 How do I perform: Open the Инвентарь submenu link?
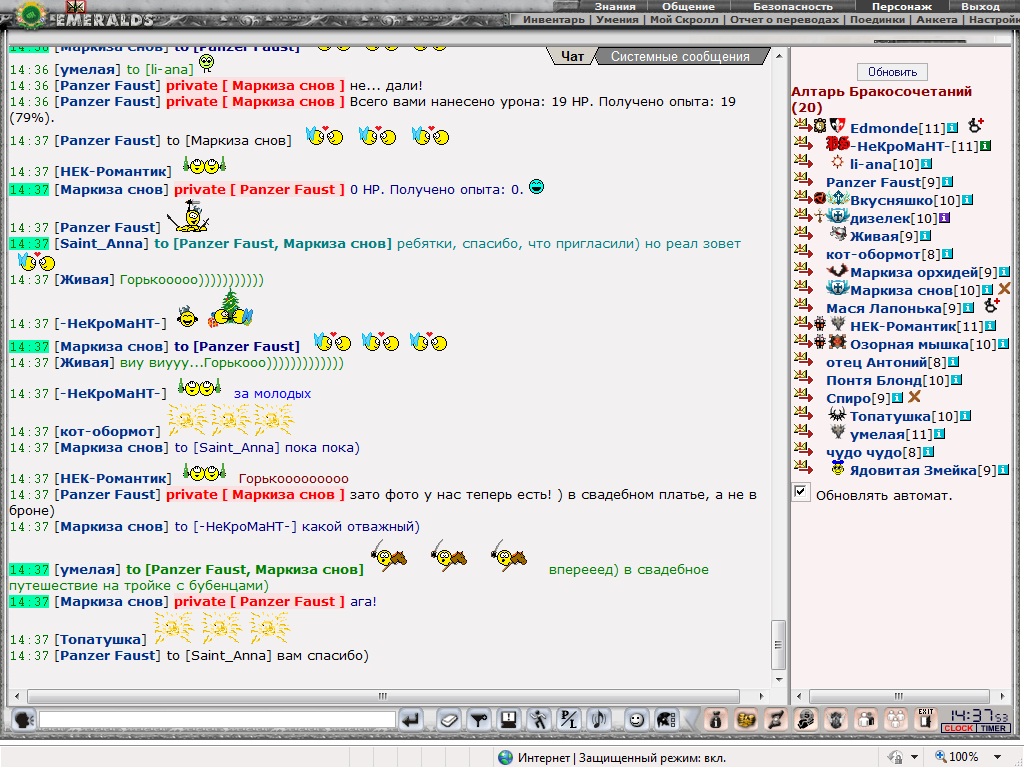pyautogui.click(x=554, y=20)
